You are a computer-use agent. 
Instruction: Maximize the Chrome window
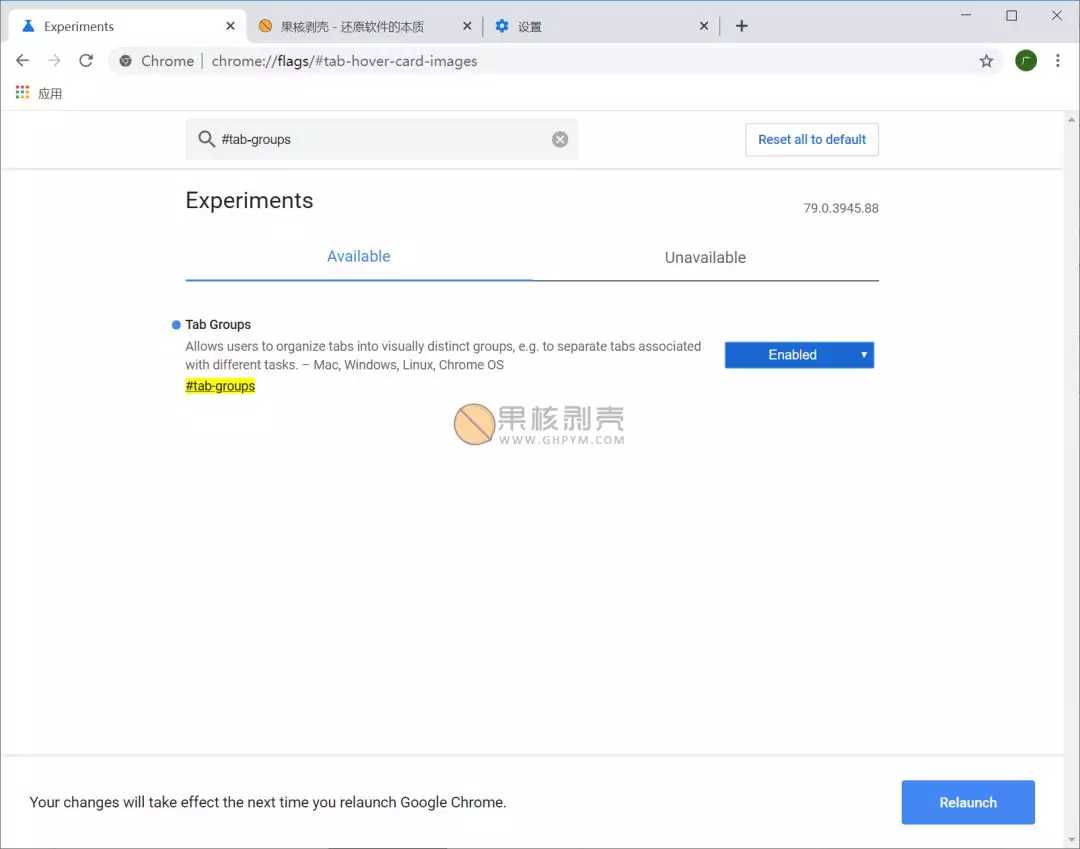click(x=1011, y=15)
